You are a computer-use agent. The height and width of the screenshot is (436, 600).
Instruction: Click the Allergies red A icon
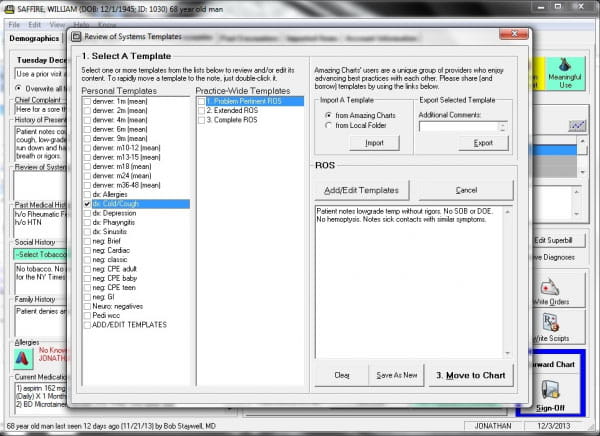point(22,358)
